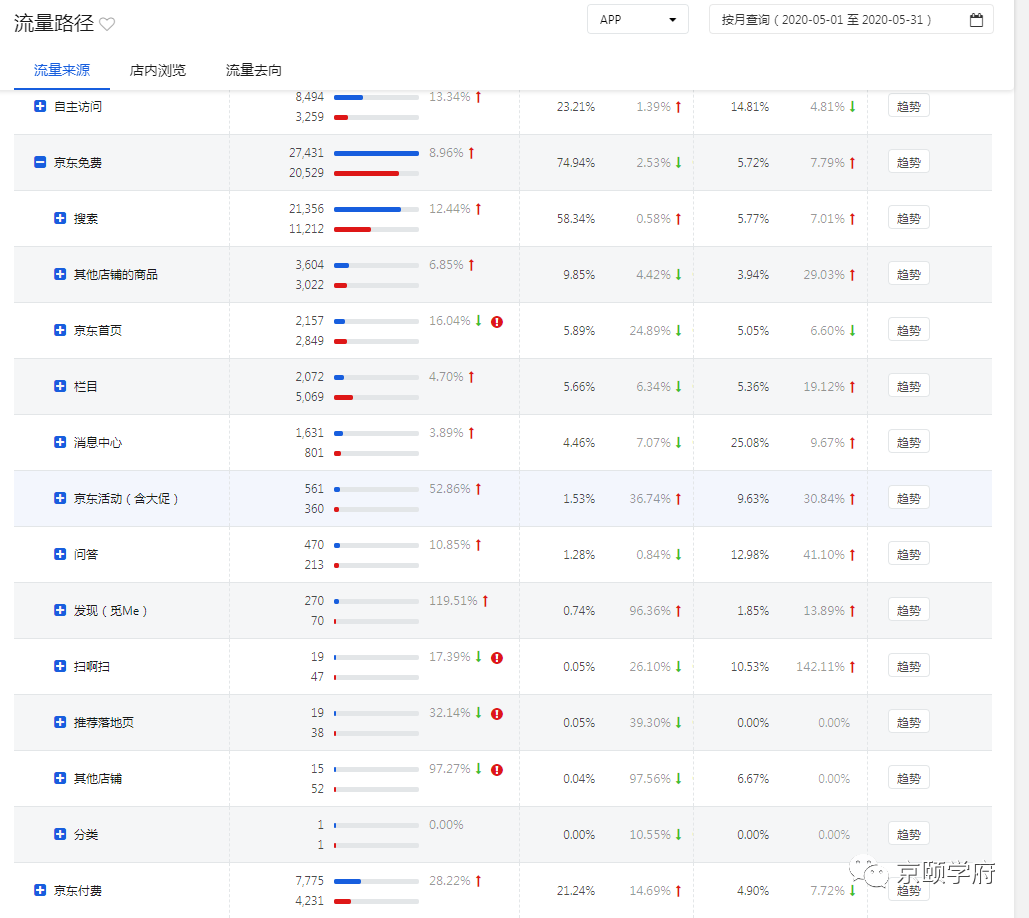Open the calendar icon in date query box
1029x918 pixels.
(976, 20)
